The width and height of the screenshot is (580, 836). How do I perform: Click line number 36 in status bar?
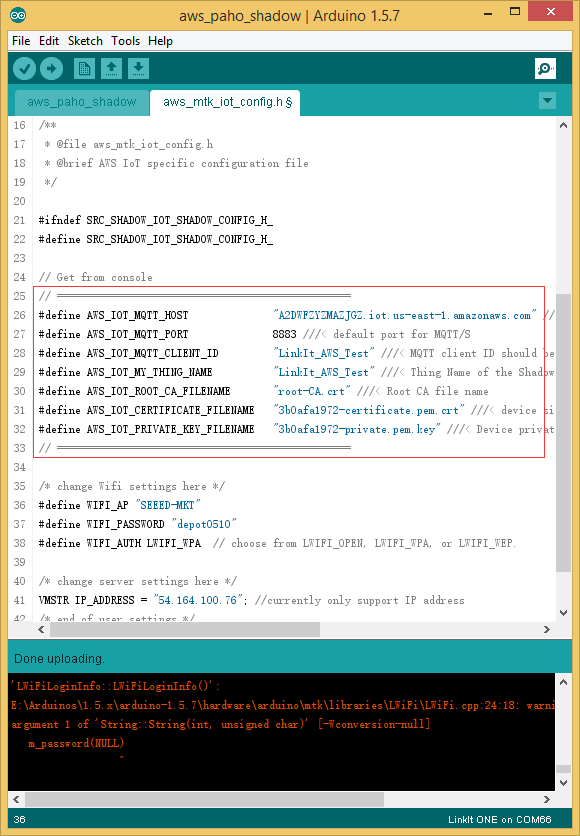pos(20,819)
